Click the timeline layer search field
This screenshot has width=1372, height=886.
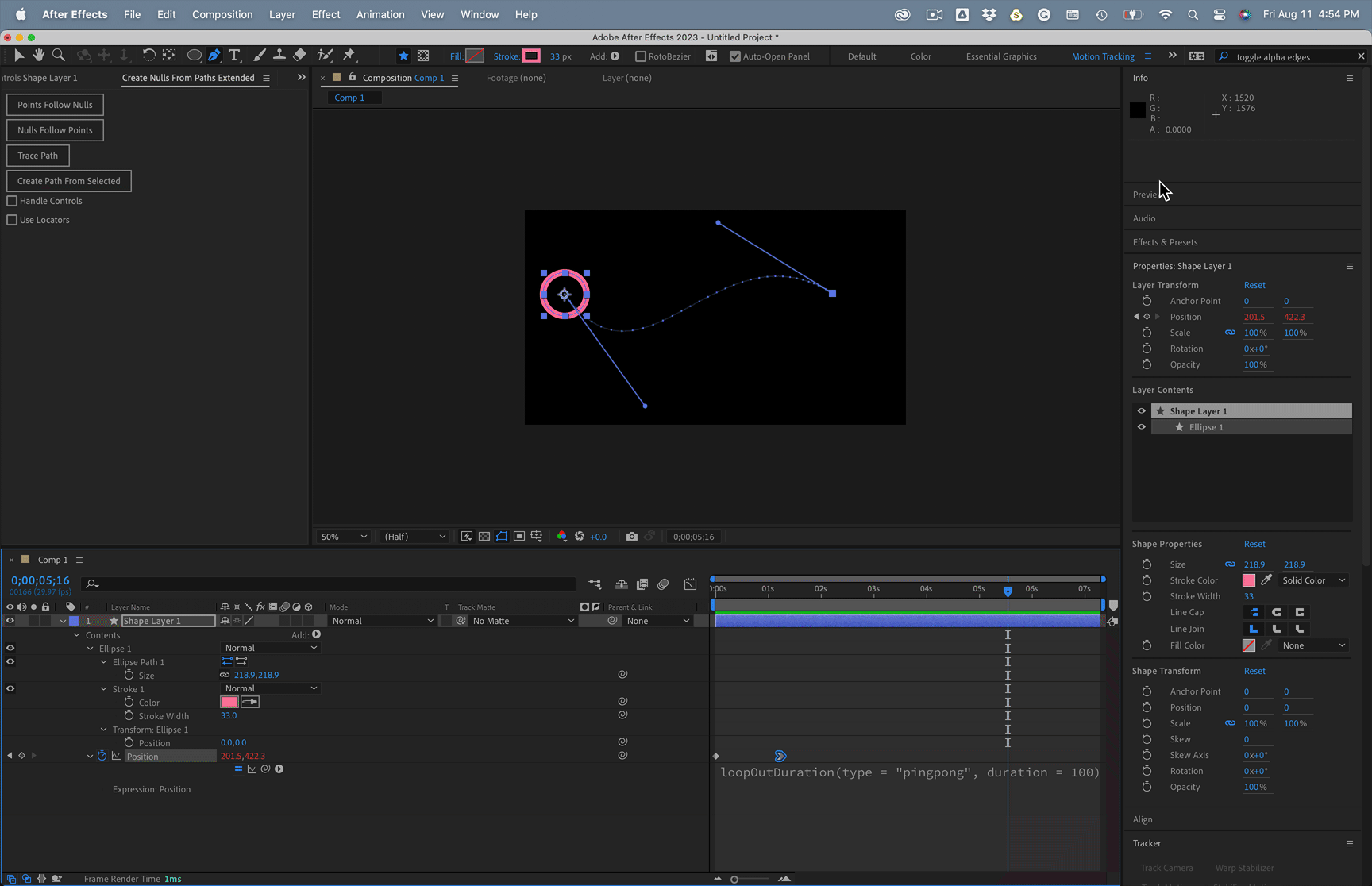pyautogui.click(x=330, y=584)
